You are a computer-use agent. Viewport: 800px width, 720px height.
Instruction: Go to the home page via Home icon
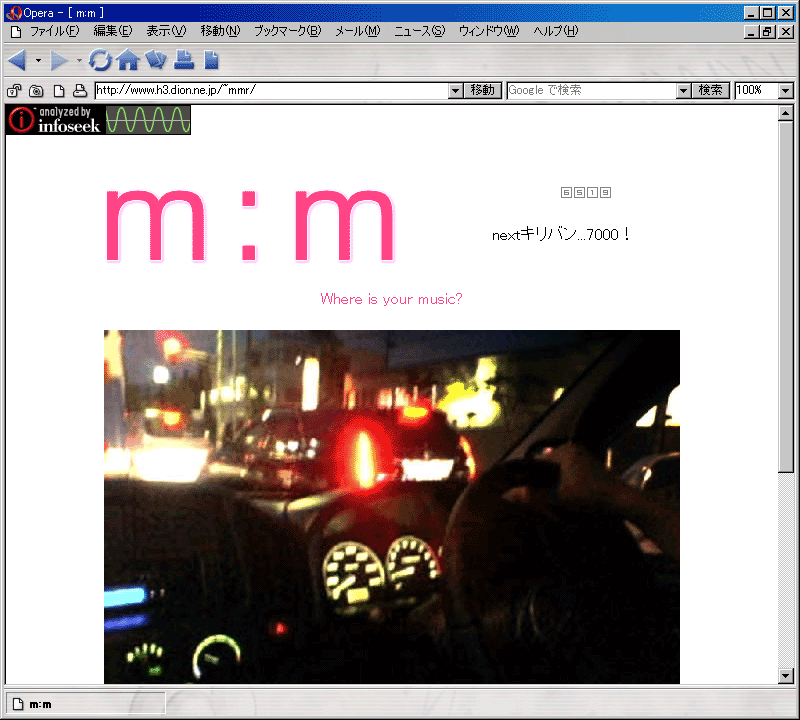[x=128, y=60]
